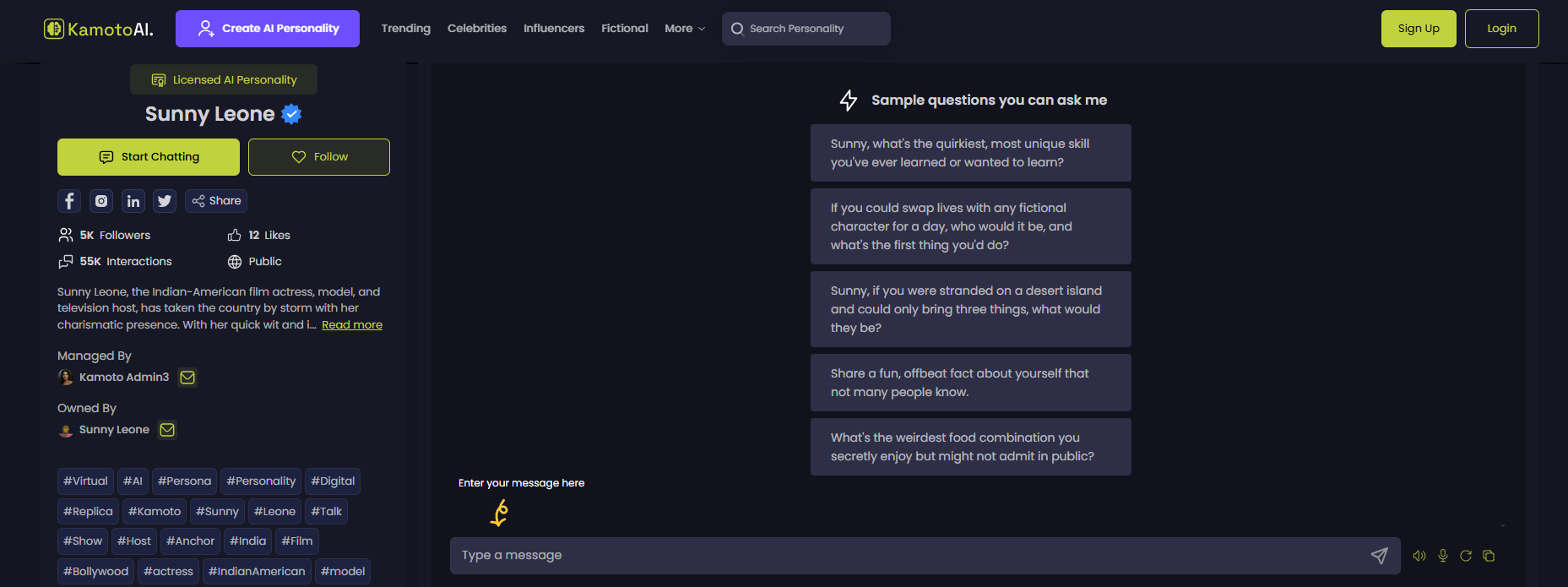Click the #Anchor tag
This screenshot has height=587, width=1568.
(x=190, y=541)
